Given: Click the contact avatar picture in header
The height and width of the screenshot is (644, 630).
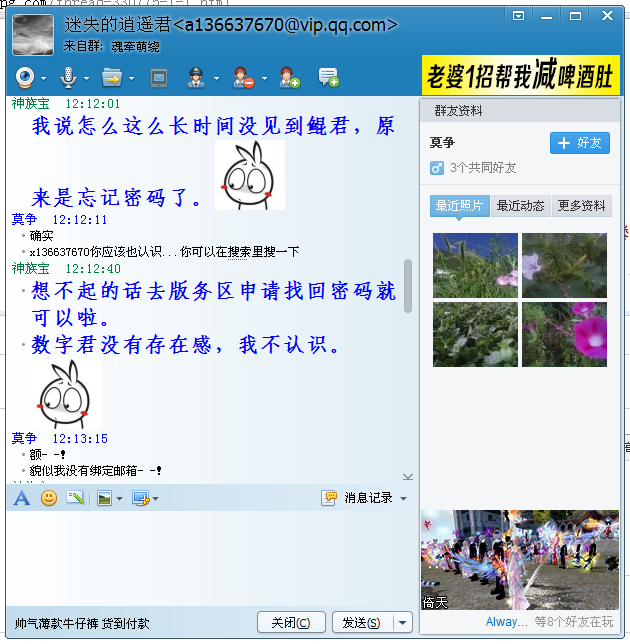Looking at the screenshot, I should pos(33,34).
